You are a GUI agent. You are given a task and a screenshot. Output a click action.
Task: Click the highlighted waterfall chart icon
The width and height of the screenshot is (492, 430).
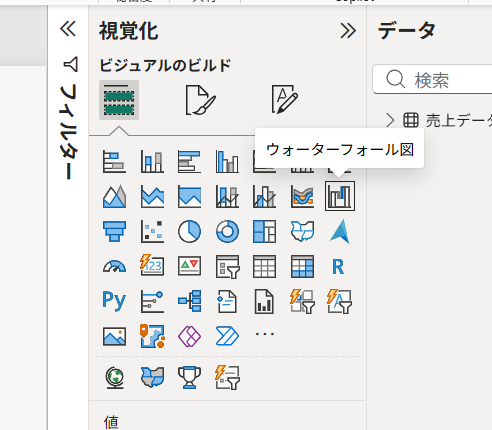point(340,196)
